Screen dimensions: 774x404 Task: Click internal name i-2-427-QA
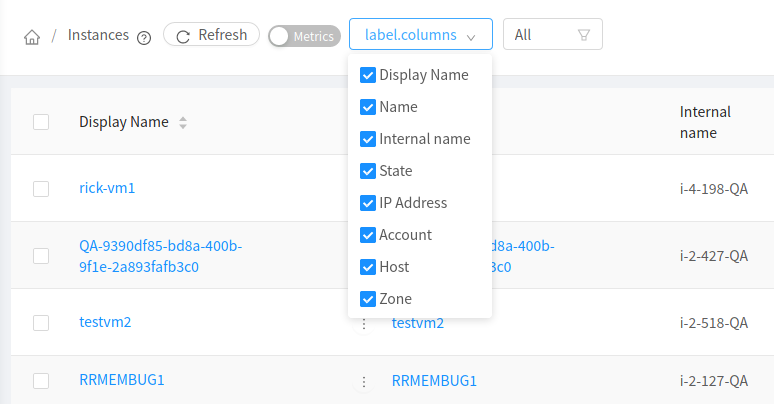[714, 256]
